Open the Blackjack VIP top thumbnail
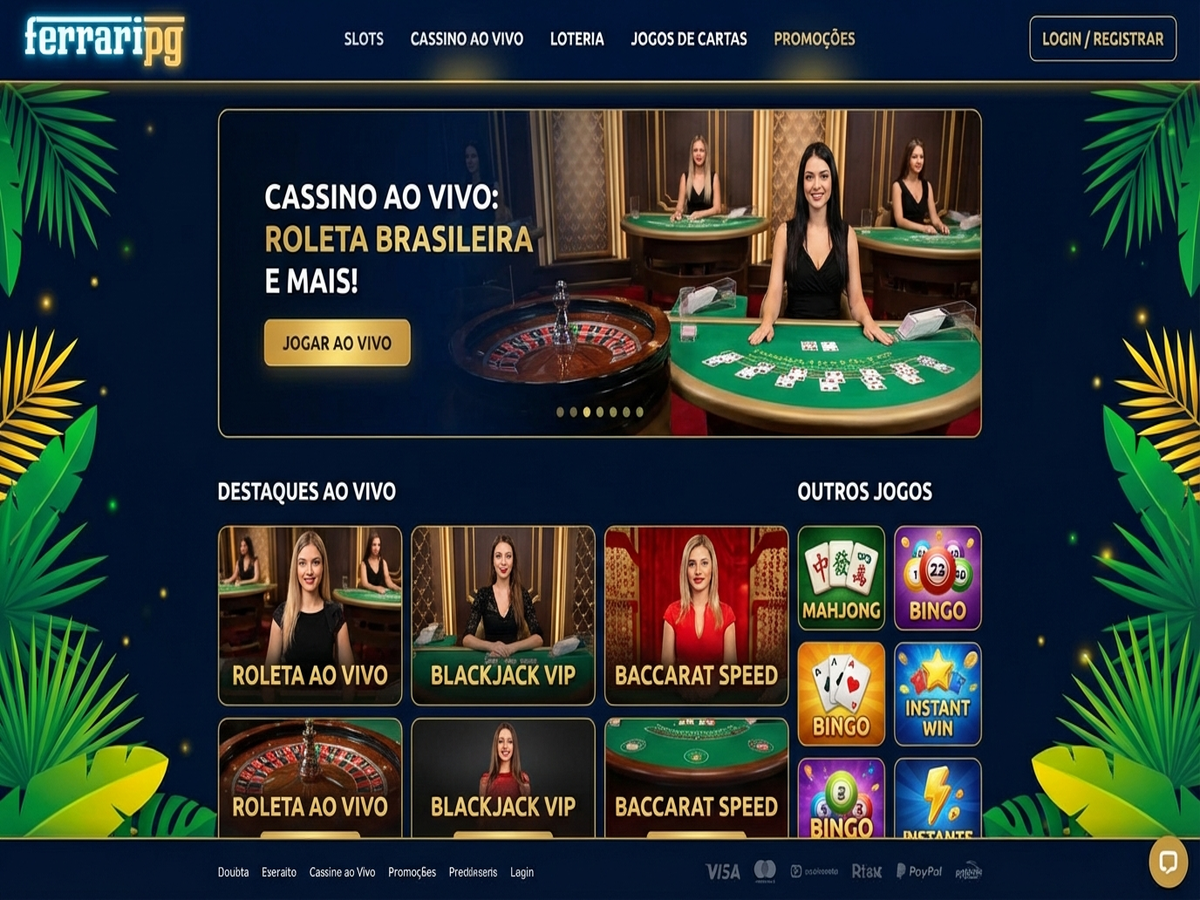This screenshot has width=1200, height=900. click(x=503, y=616)
